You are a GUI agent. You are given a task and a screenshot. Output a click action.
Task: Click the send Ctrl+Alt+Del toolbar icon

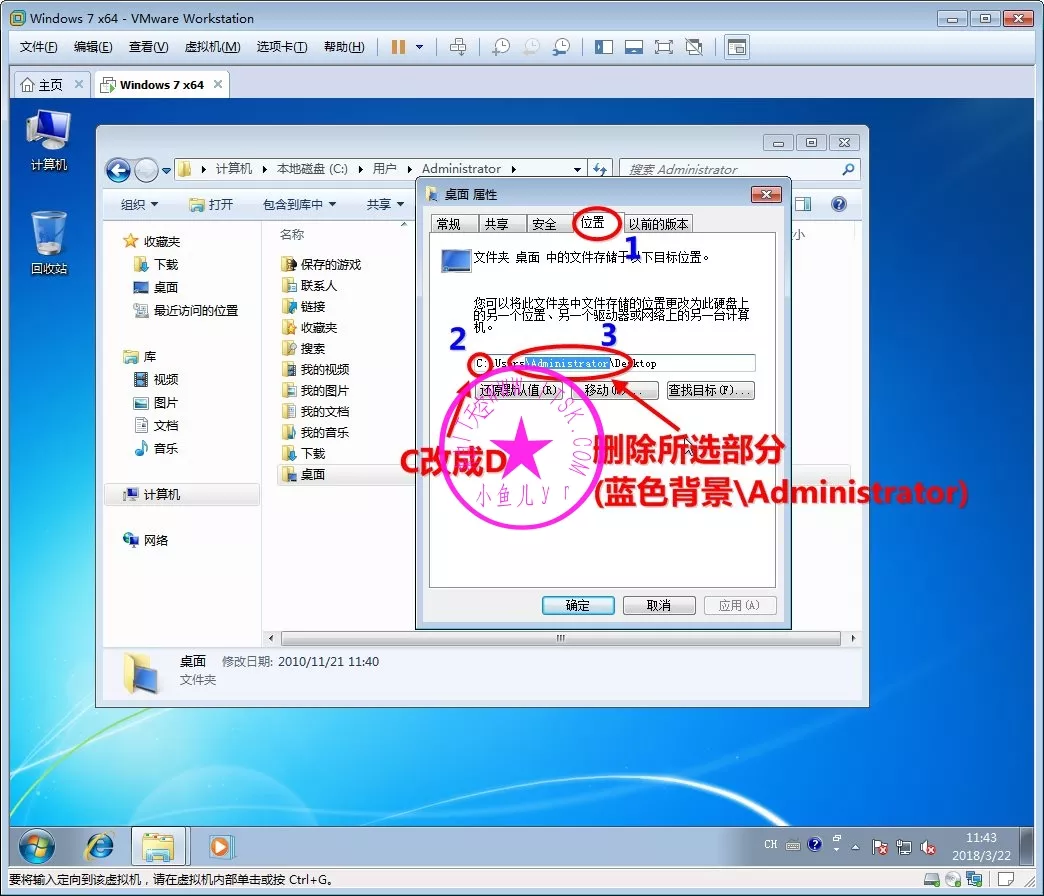click(x=458, y=47)
